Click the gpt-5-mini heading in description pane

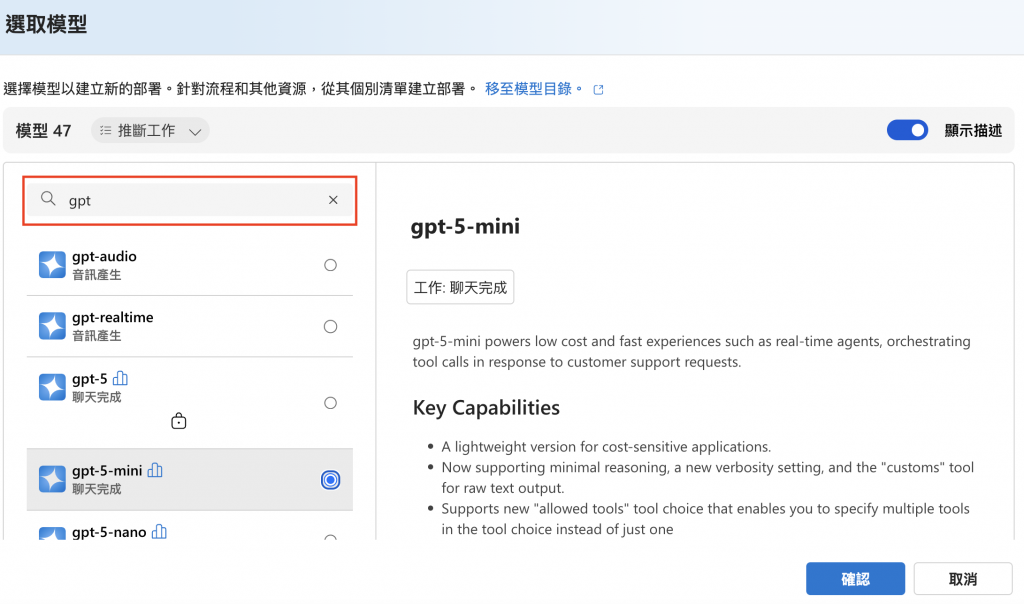465,227
